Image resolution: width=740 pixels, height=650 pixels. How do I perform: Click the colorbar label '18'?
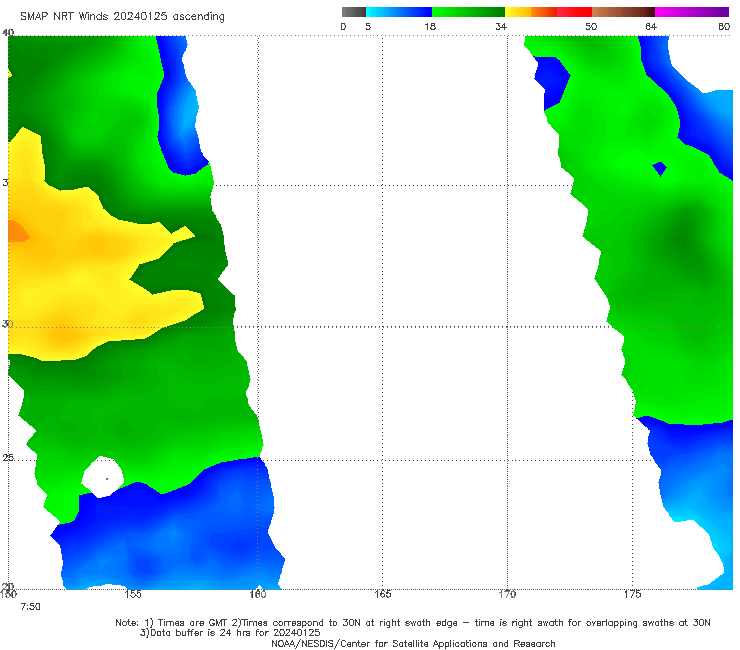click(430, 27)
